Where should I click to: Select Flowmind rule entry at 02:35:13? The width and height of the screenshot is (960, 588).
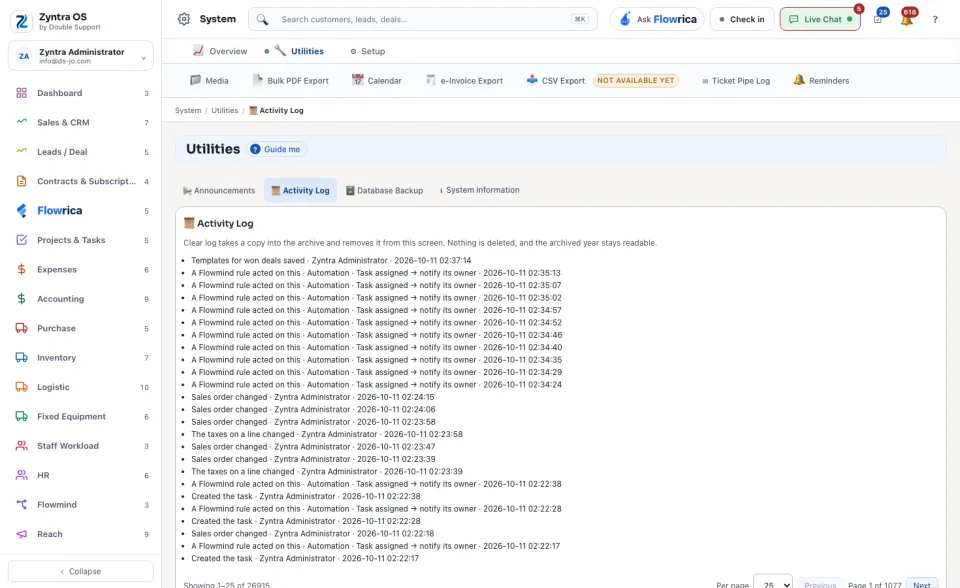coord(376,273)
